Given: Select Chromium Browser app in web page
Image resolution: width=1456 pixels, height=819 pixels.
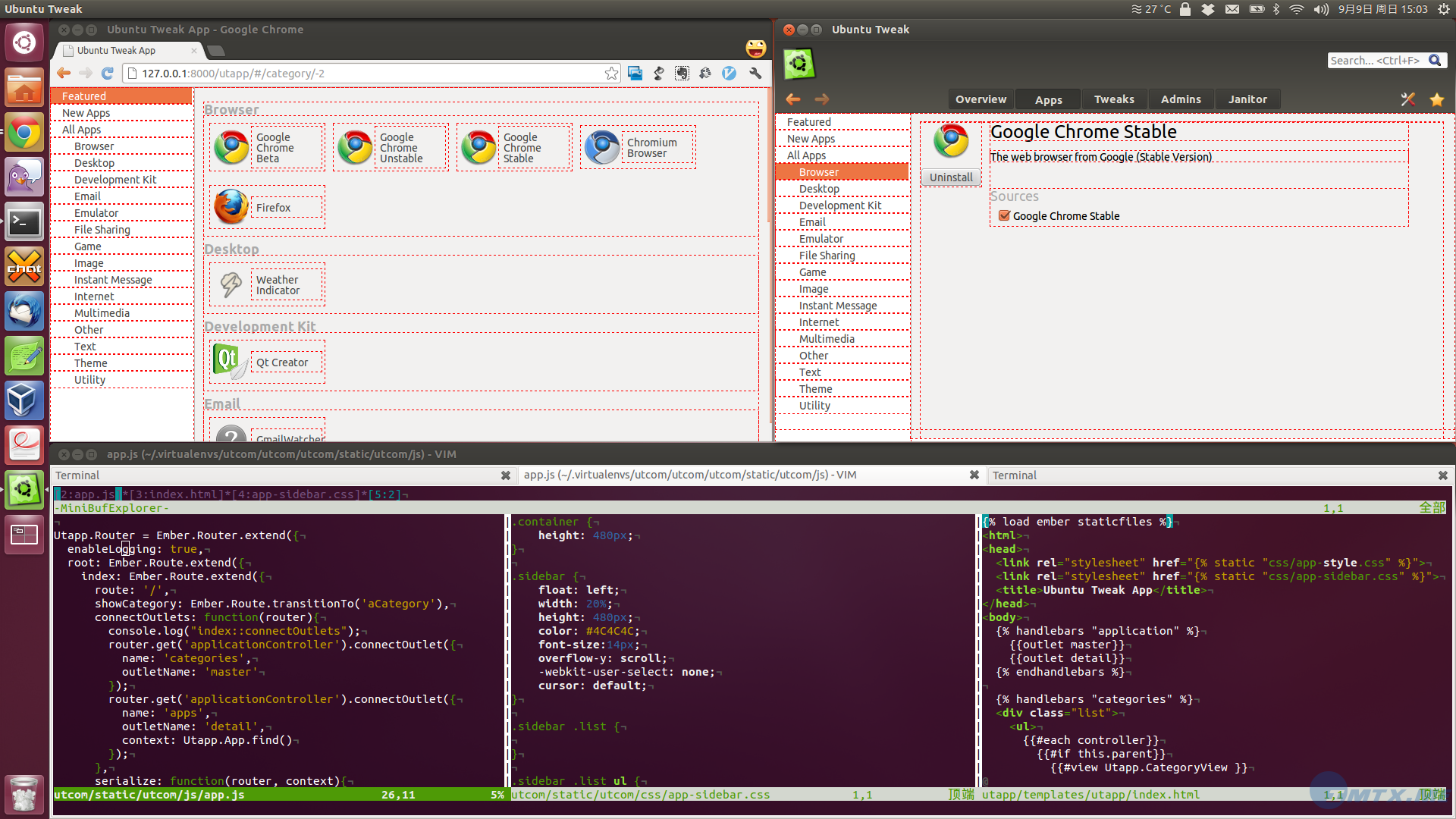Looking at the screenshot, I should point(638,147).
